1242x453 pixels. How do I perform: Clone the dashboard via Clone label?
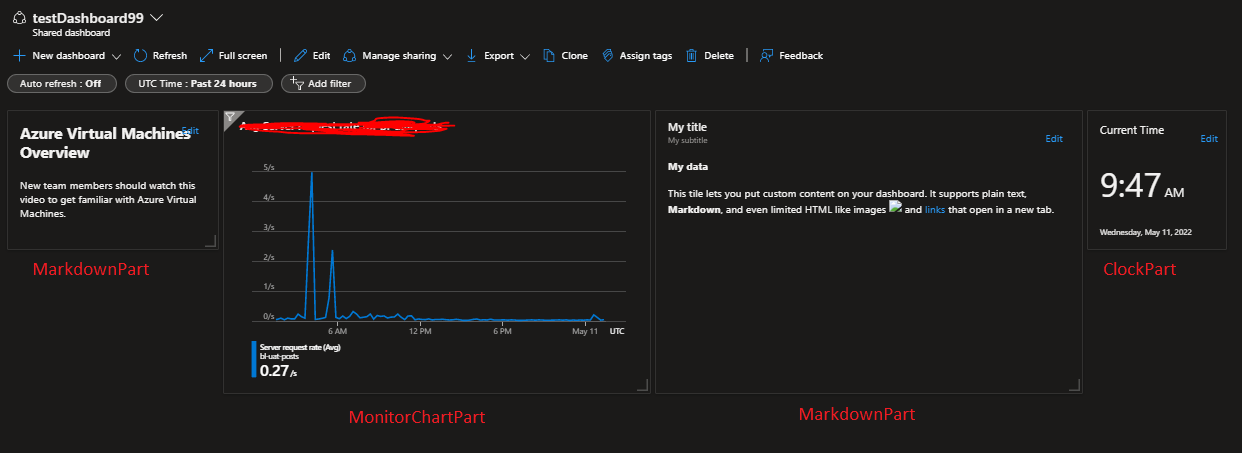pyautogui.click(x=575, y=56)
